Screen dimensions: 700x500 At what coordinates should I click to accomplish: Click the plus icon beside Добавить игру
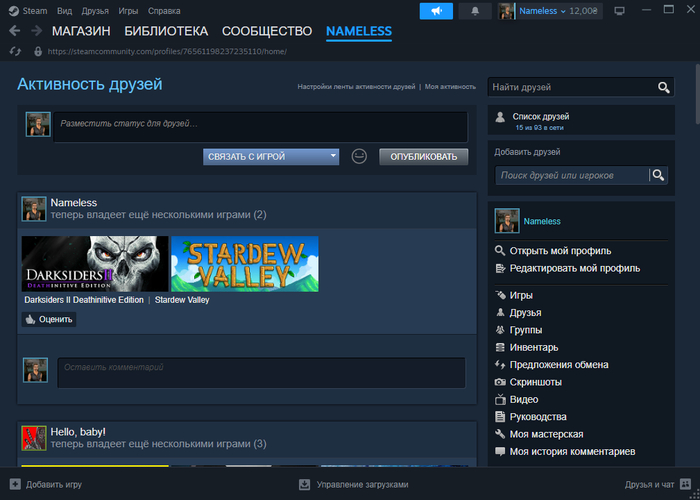[15, 484]
